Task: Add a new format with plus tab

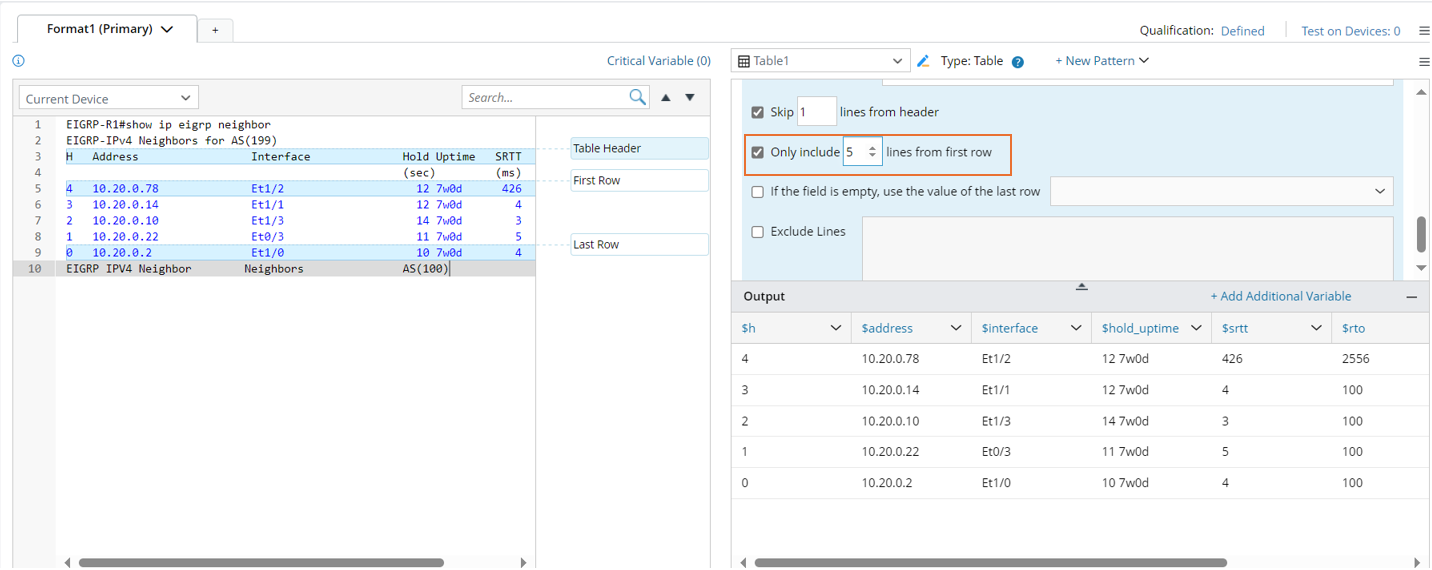Action: pyautogui.click(x=215, y=30)
